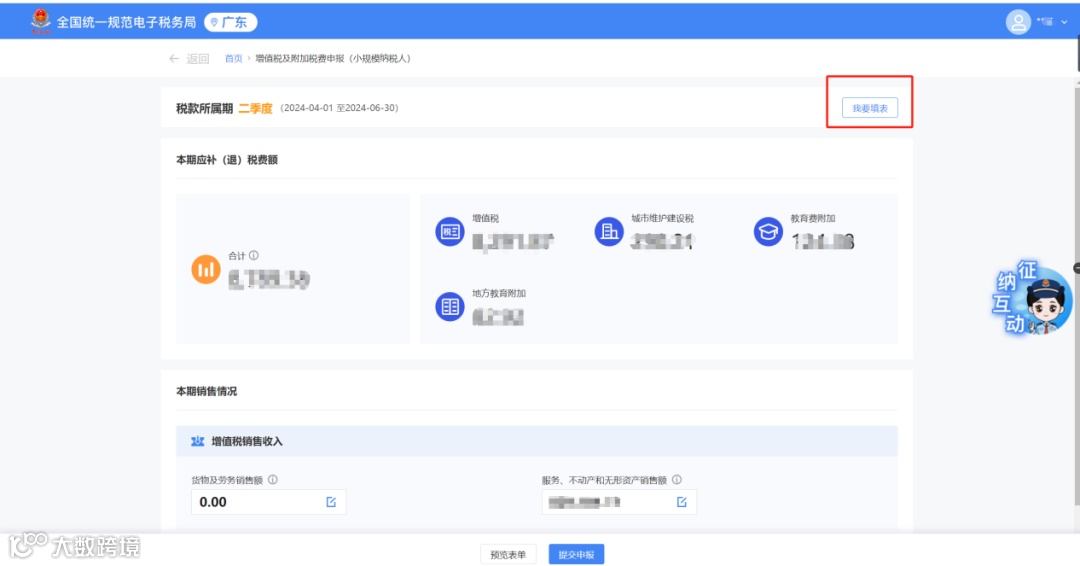Screen dimensions: 1080x566
Task: Click edit icon in 服务、不动产和无形资产销售额 field
Action: [681, 502]
